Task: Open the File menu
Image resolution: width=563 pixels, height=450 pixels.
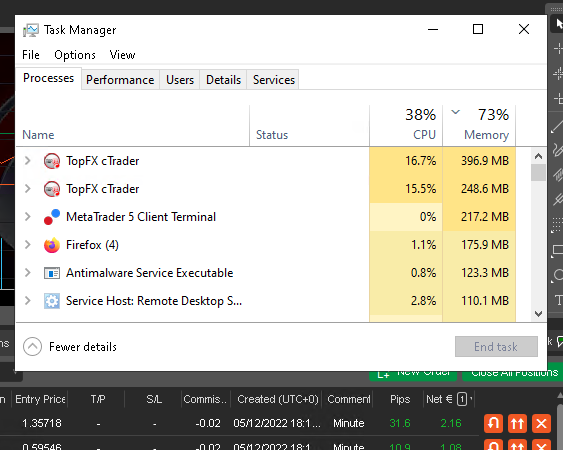Action: (x=31, y=55)
